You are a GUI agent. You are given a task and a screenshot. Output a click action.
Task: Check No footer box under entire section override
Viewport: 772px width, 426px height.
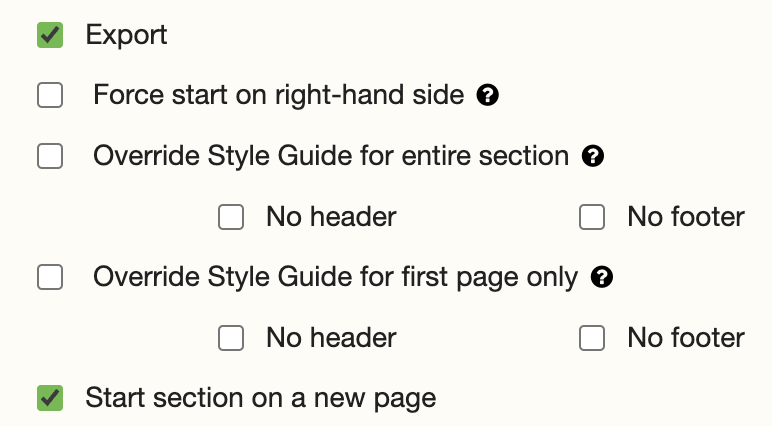click(x=592, y=217)
